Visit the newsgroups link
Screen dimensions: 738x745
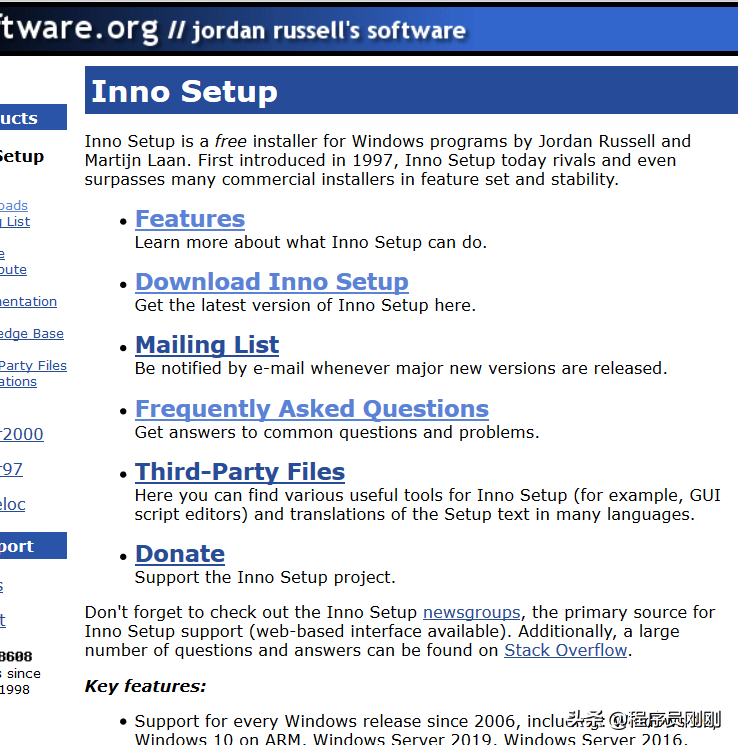click(471, 612)
